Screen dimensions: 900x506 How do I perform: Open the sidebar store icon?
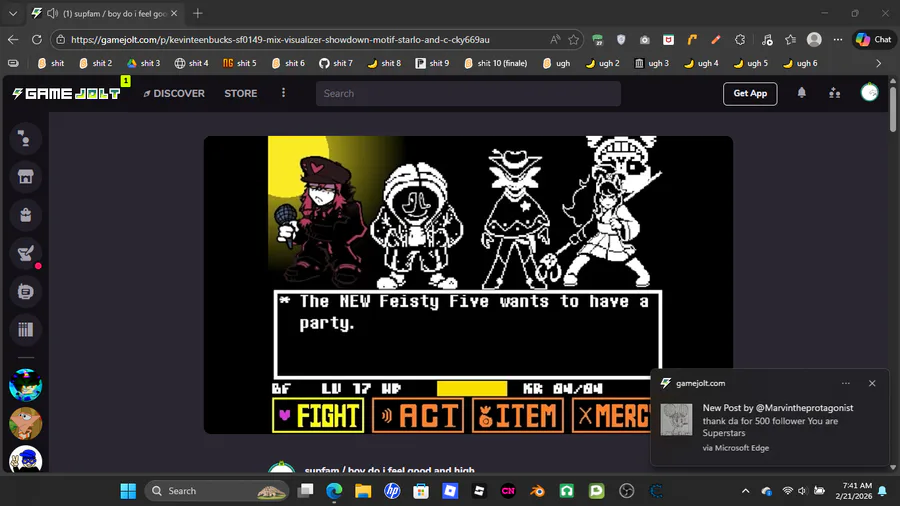25,177
